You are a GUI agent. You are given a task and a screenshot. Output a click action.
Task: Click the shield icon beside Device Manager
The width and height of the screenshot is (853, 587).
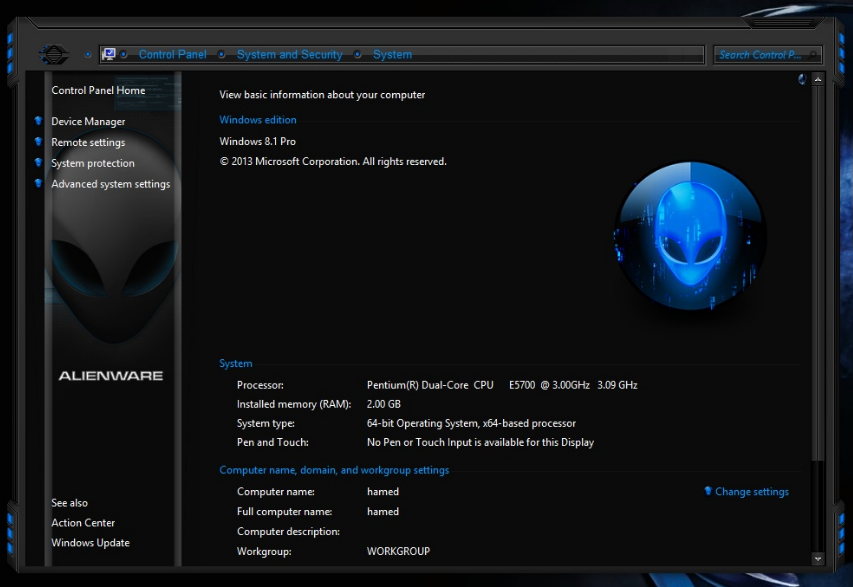[x=38, y=121]
